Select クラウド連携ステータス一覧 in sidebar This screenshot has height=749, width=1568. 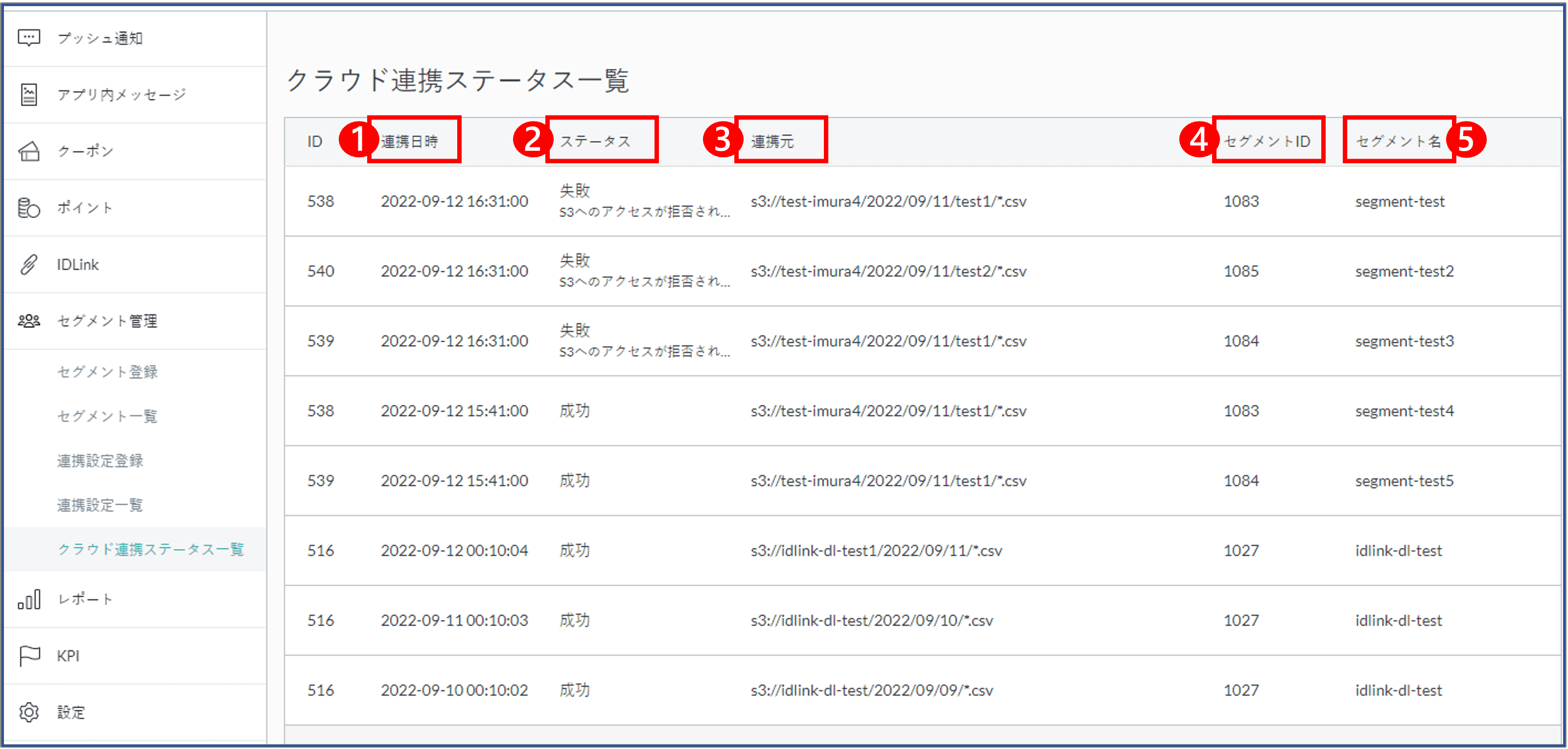150,549
